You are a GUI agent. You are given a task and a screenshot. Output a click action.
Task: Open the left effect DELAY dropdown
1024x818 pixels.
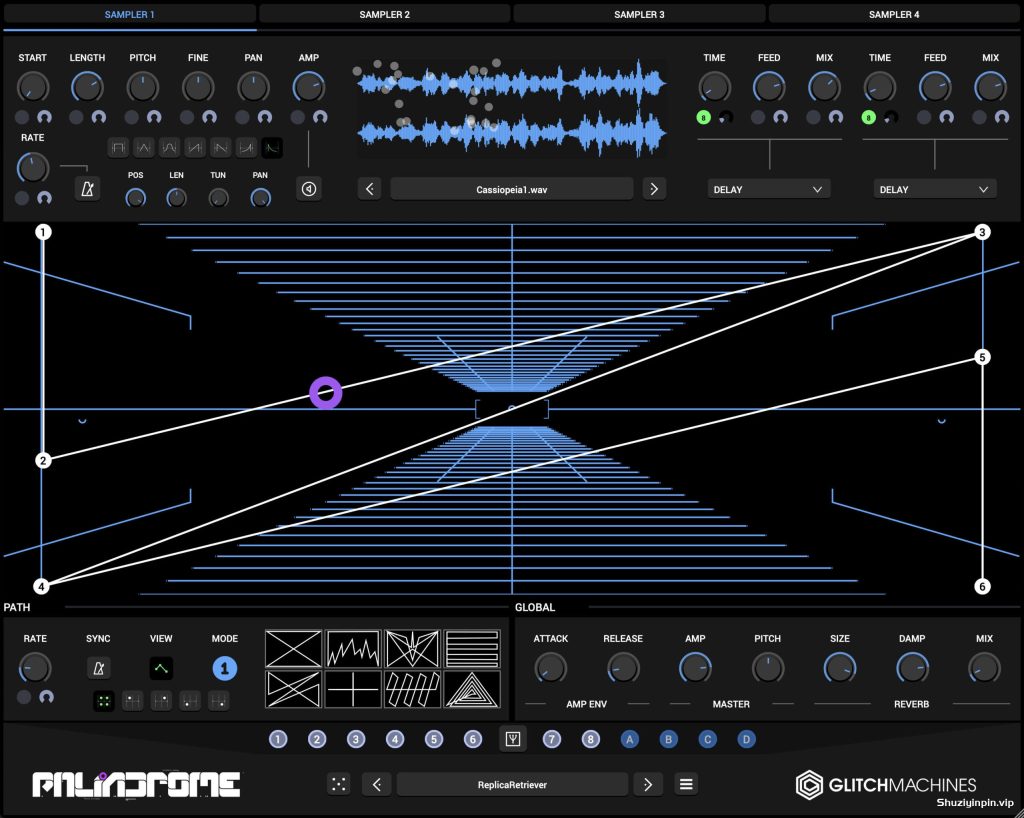pos(768,189)
